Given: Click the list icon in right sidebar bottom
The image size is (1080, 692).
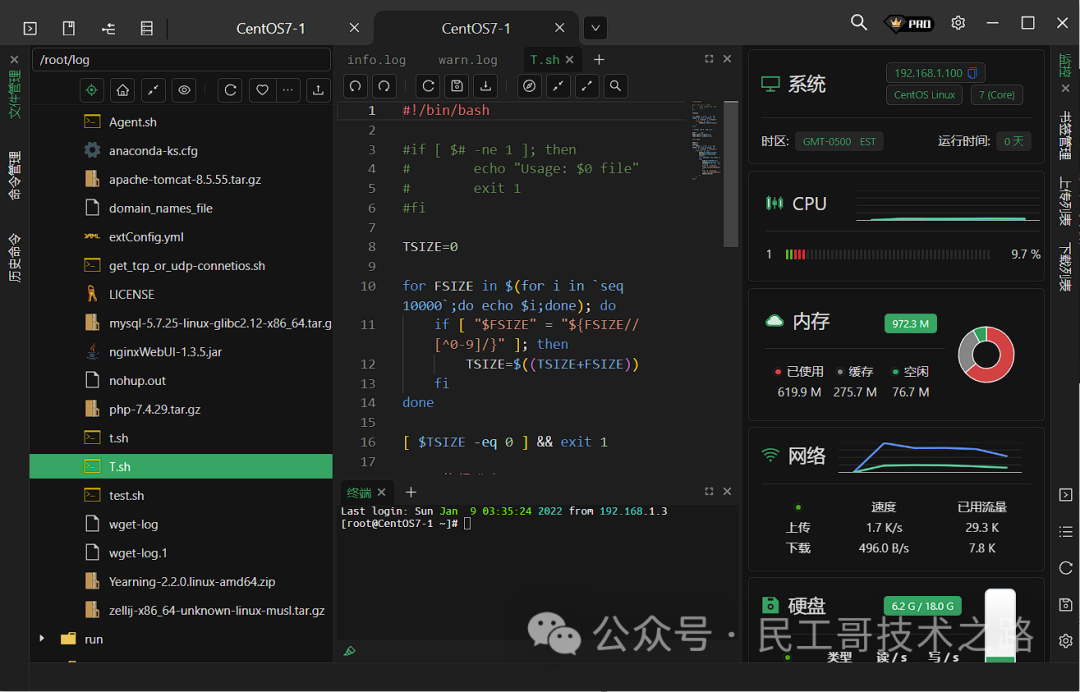Looking at the screenshot, I should 1066,532.
